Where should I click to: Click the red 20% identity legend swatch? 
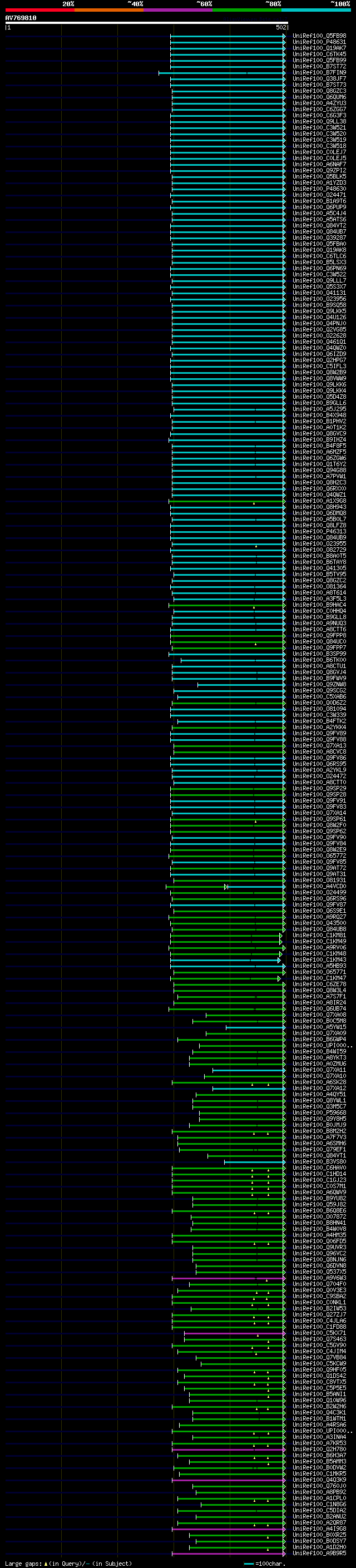coord(39,10)
